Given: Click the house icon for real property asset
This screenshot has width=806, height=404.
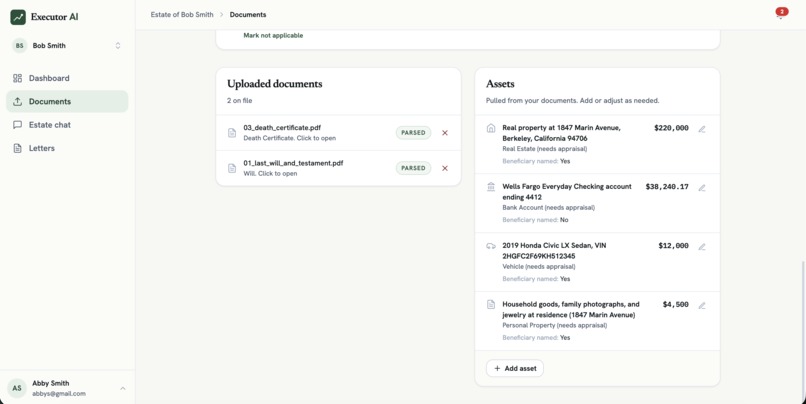Looking at the screenshot, I should click(x=491, y=128).
